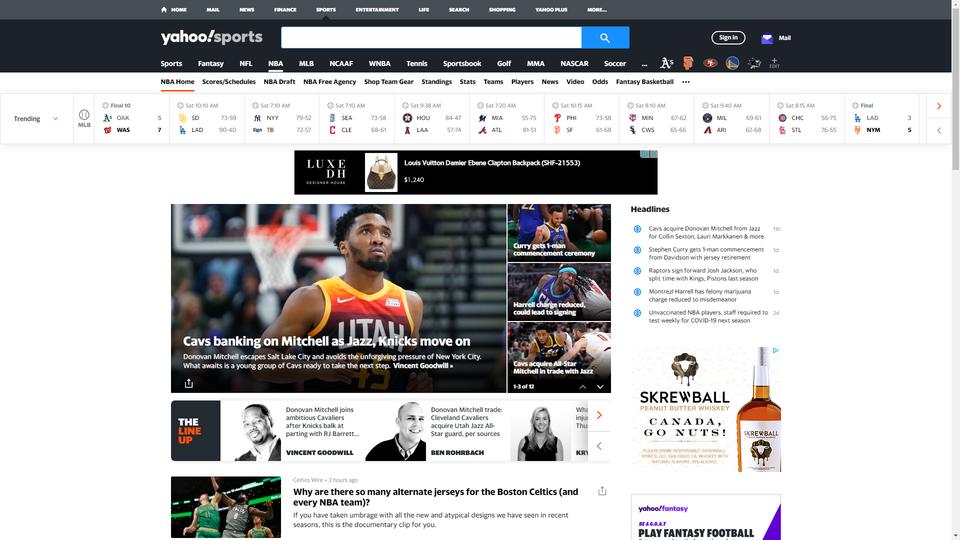Open the Cavs acquire Donovan Mitchell headline icon

[637, 229]
